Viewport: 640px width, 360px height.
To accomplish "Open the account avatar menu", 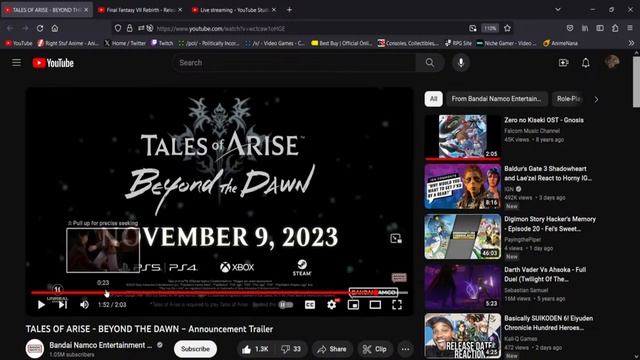I will 612,62.
